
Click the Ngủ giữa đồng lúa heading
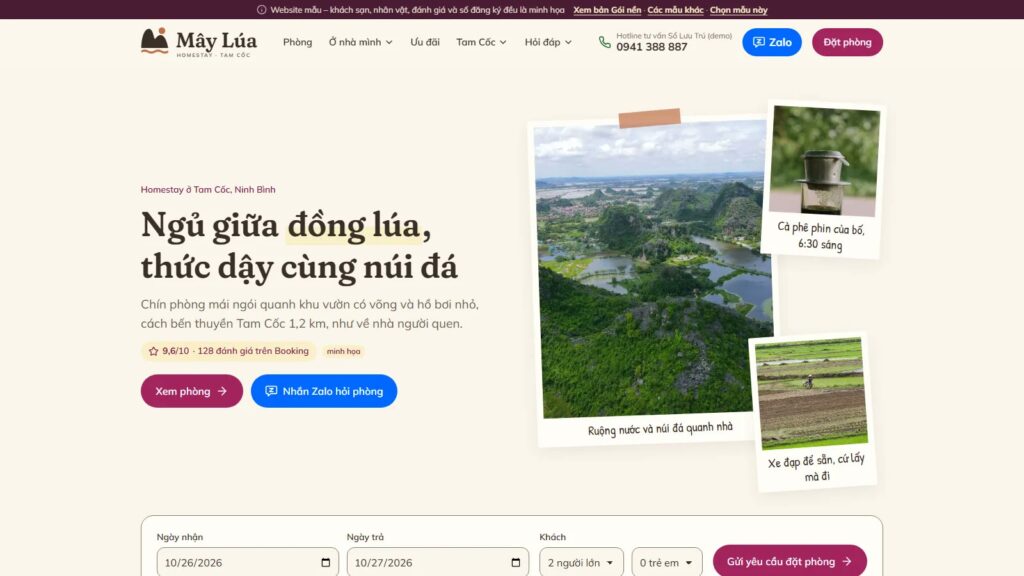tap(299, 246)
